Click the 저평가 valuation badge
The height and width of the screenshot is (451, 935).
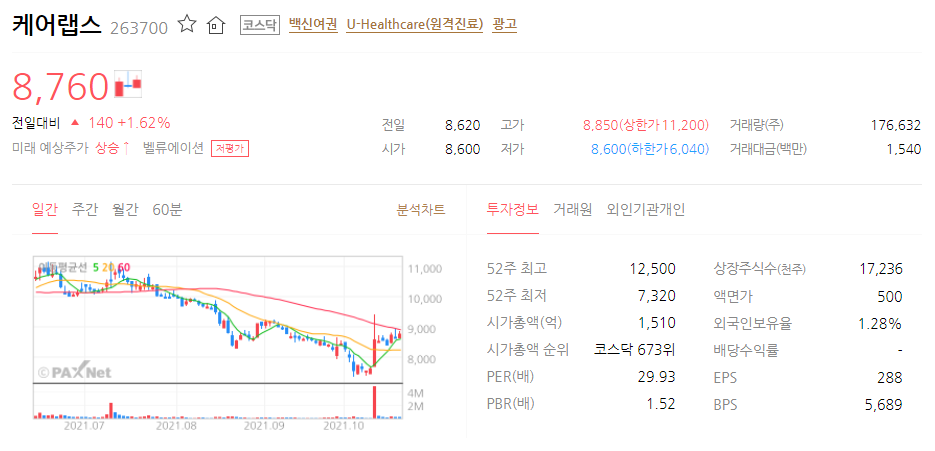230,149
